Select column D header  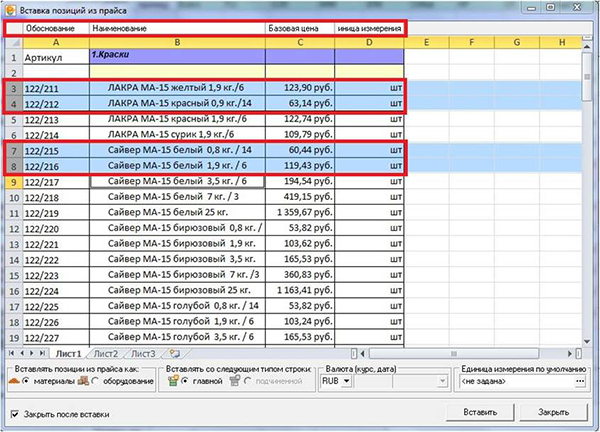click(x=369, y=42)
